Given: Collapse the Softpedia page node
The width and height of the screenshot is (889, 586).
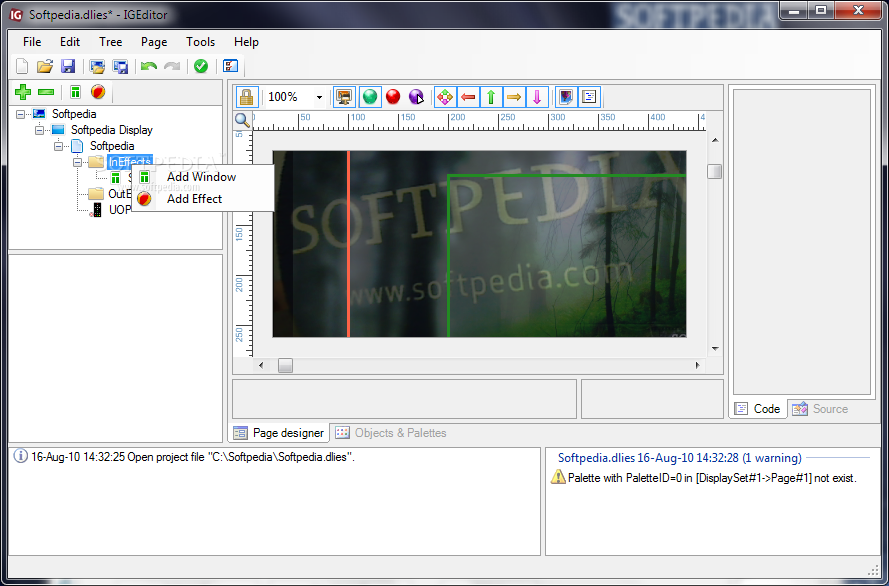Looking at the screenshot, I should 58,146.
